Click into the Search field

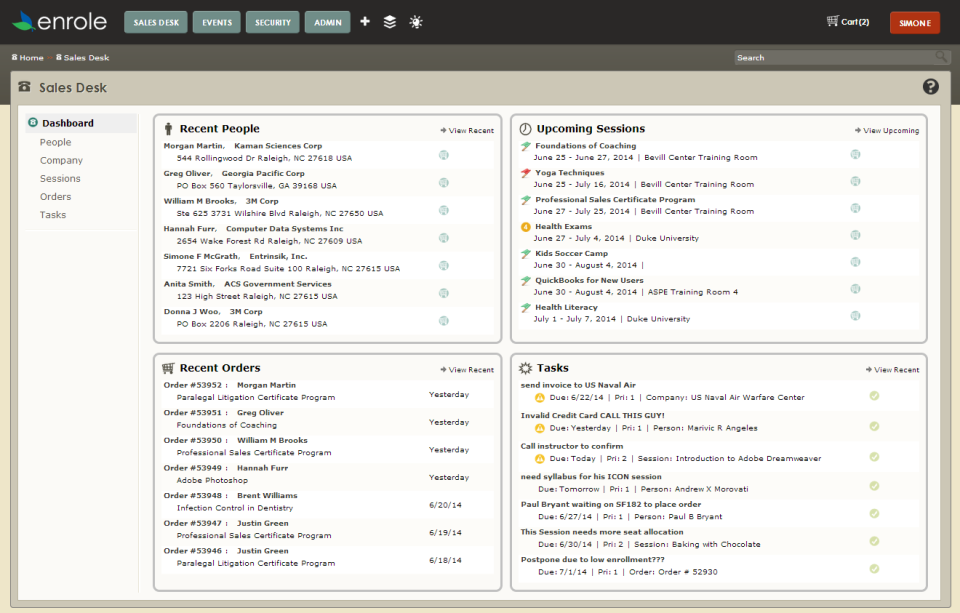(834, 58)
